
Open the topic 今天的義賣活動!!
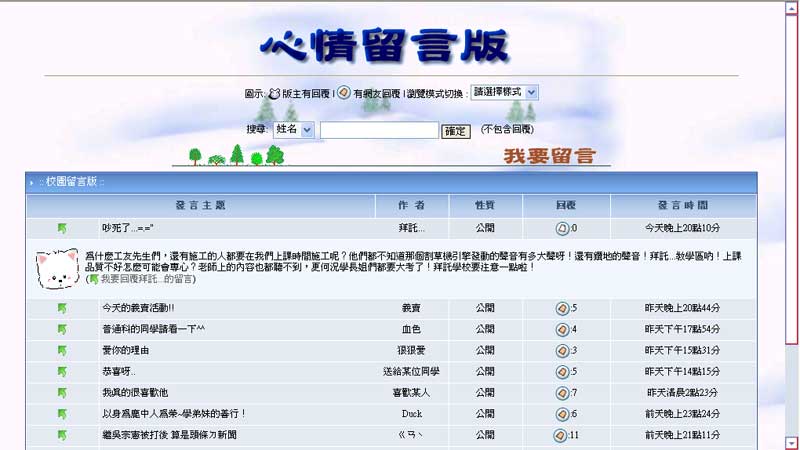point(138,308)
